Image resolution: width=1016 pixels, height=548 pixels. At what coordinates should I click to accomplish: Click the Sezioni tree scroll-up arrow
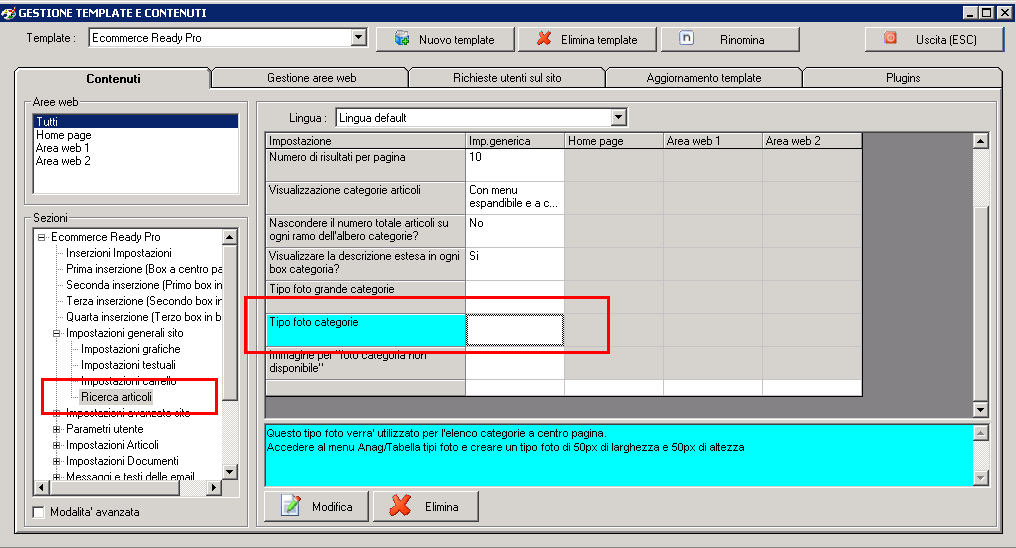coord(229,237)
